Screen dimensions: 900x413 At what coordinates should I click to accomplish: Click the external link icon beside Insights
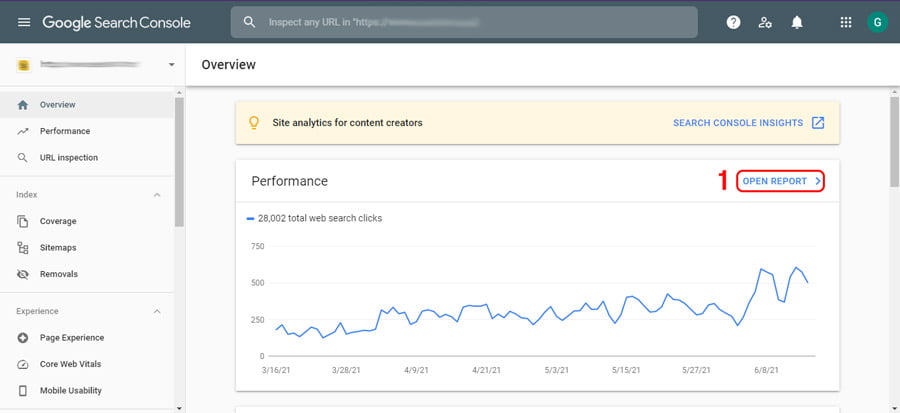click(x=818, y=123)
